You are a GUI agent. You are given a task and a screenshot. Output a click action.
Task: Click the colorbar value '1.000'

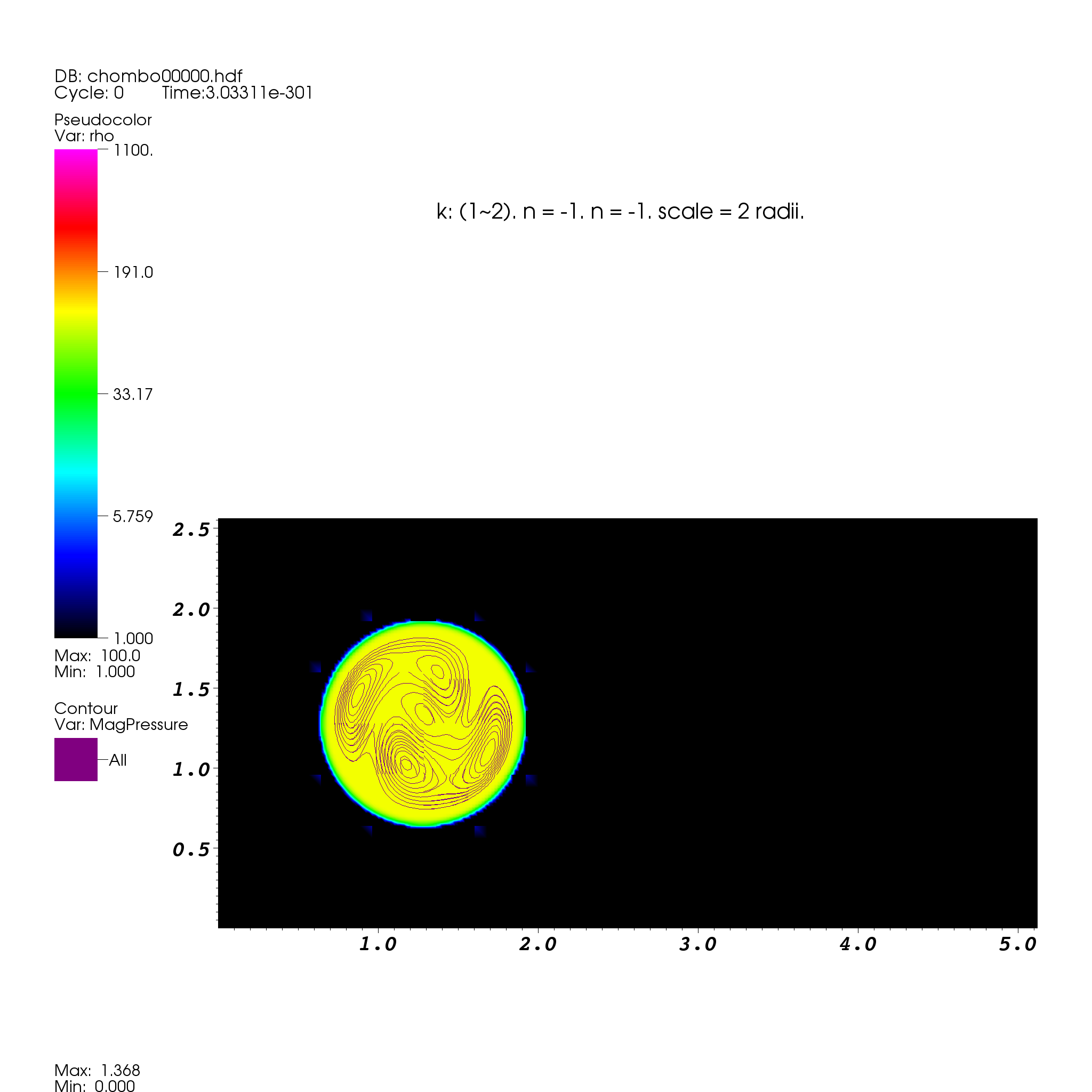point(133,639)
